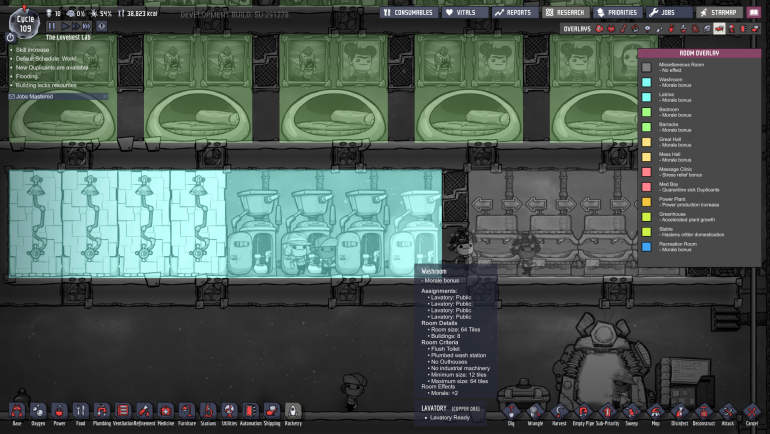Click the Power Plant legend entry
This screenshot has width=770, height=434.
[x=680, y=202]
